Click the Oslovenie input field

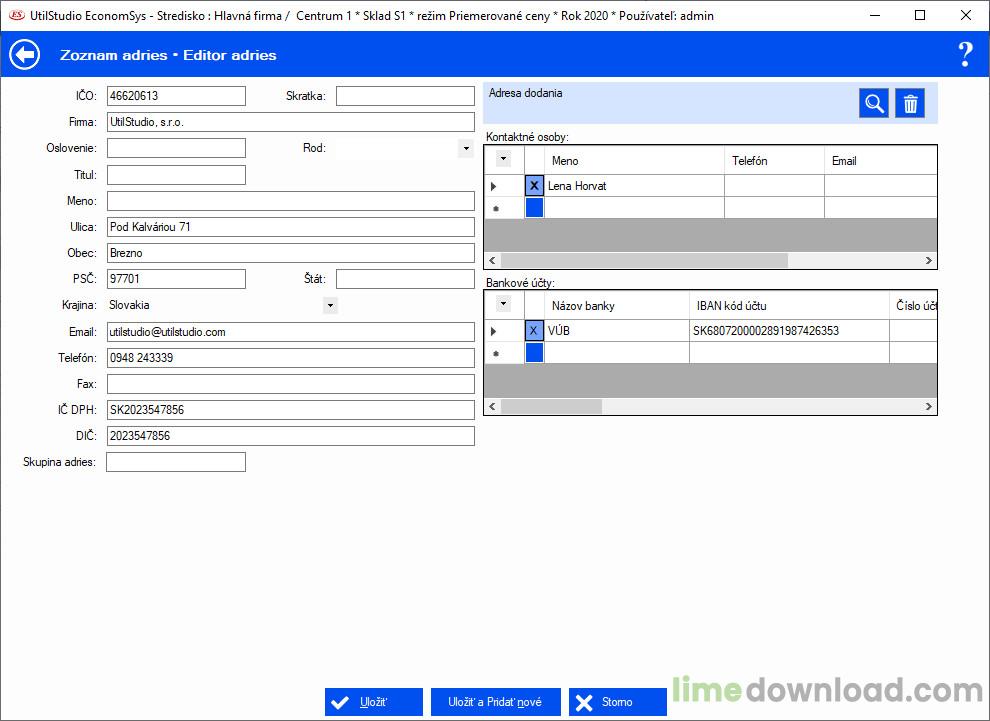(176, 148)
